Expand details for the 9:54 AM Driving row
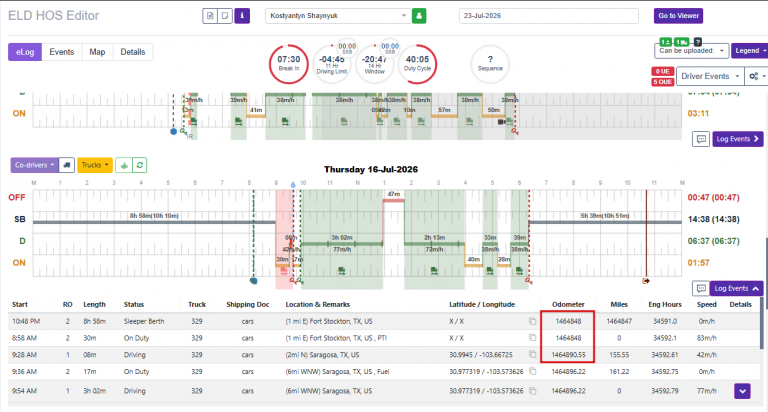This screenshot has width=768, height=412. point(743,391)
